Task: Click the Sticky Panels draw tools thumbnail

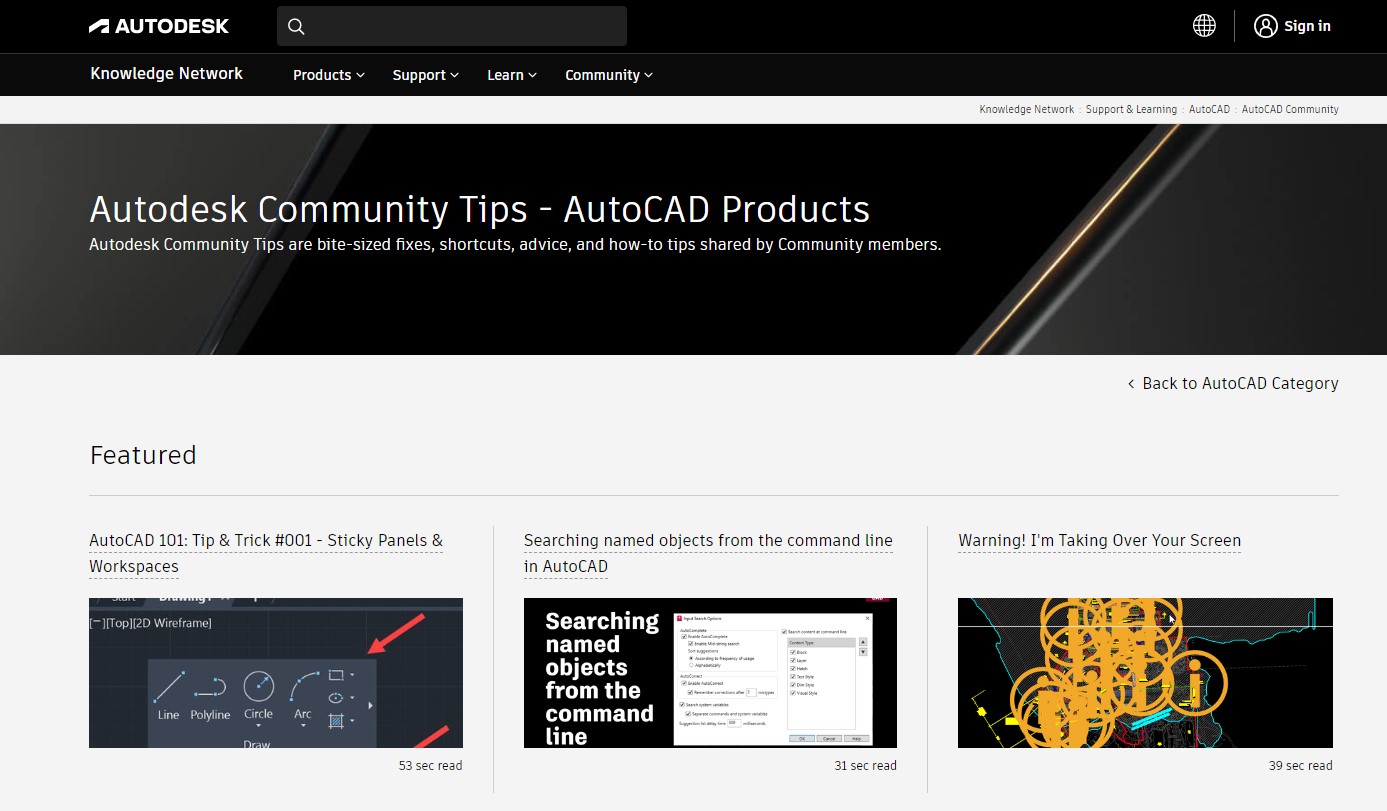Action: coord(276,673)
